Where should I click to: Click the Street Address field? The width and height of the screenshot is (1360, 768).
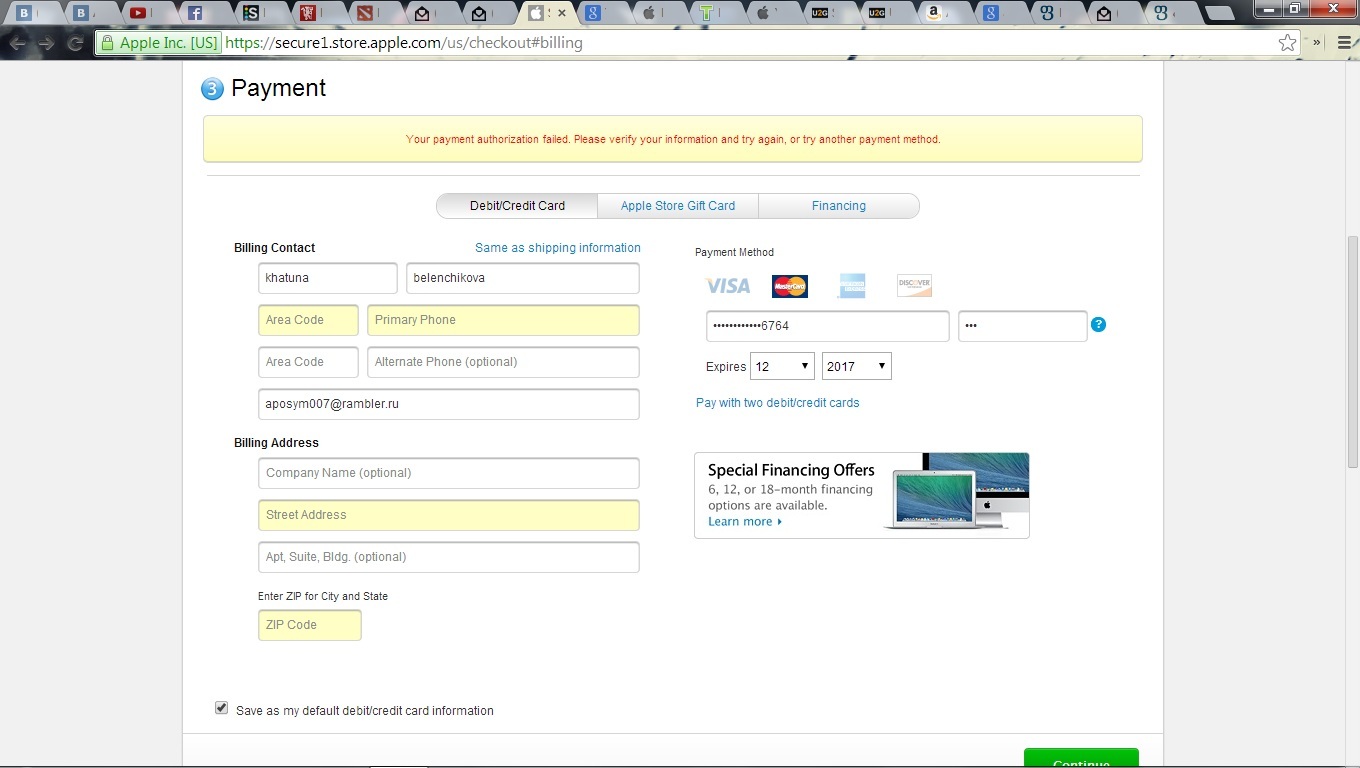coord(449,515)
